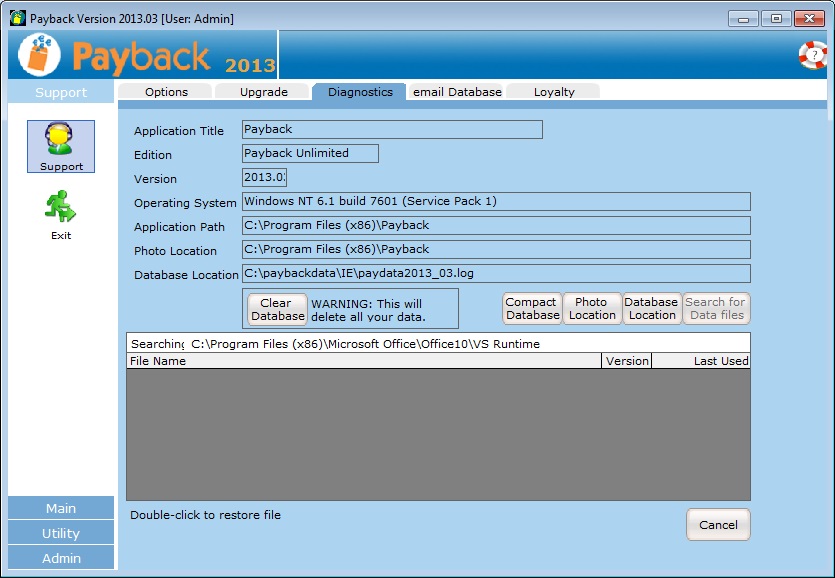
Task: Sort by the Last Used column header
Action: point(700,361)
